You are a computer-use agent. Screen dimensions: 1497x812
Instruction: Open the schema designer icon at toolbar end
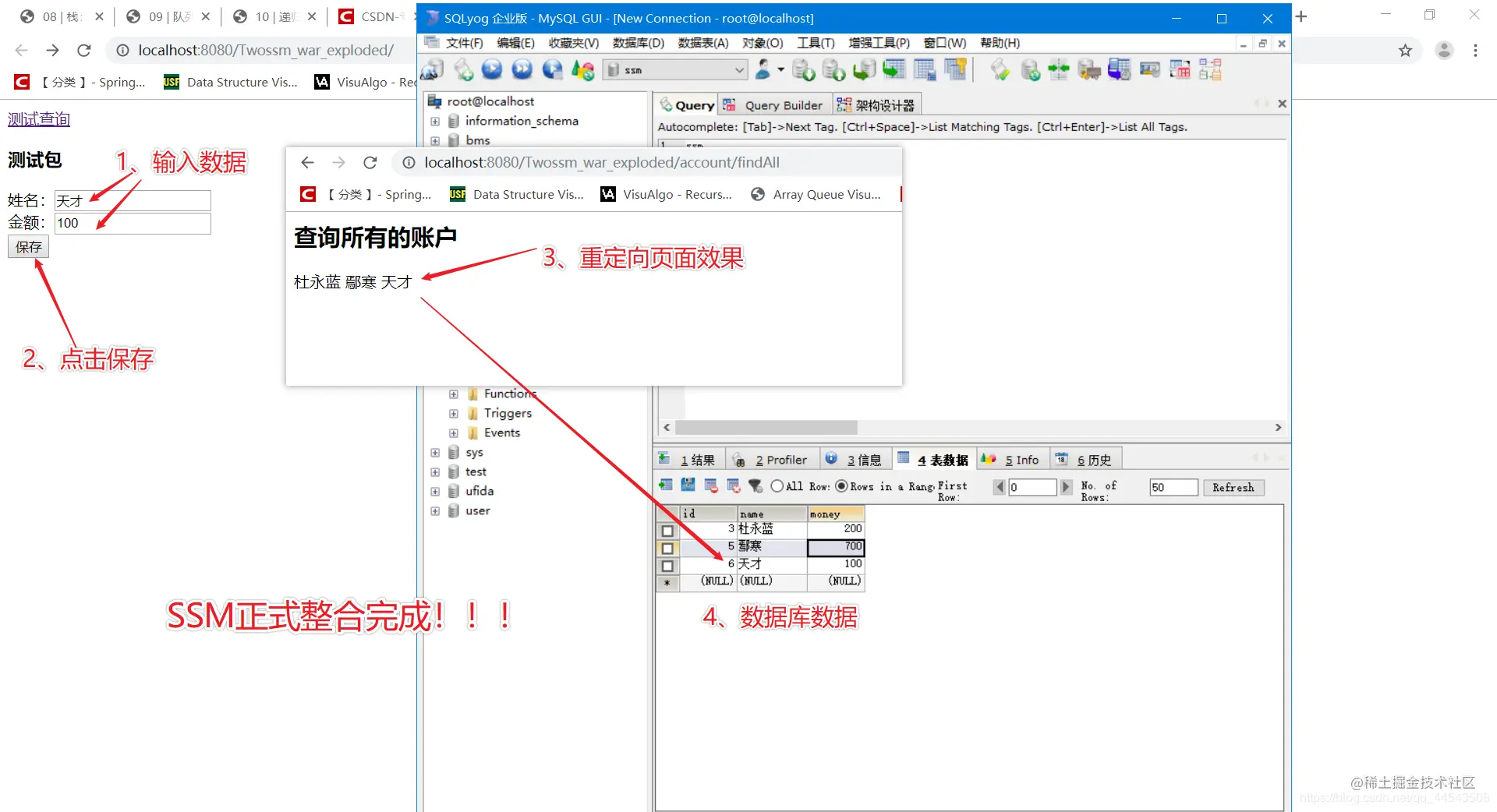1210,70
